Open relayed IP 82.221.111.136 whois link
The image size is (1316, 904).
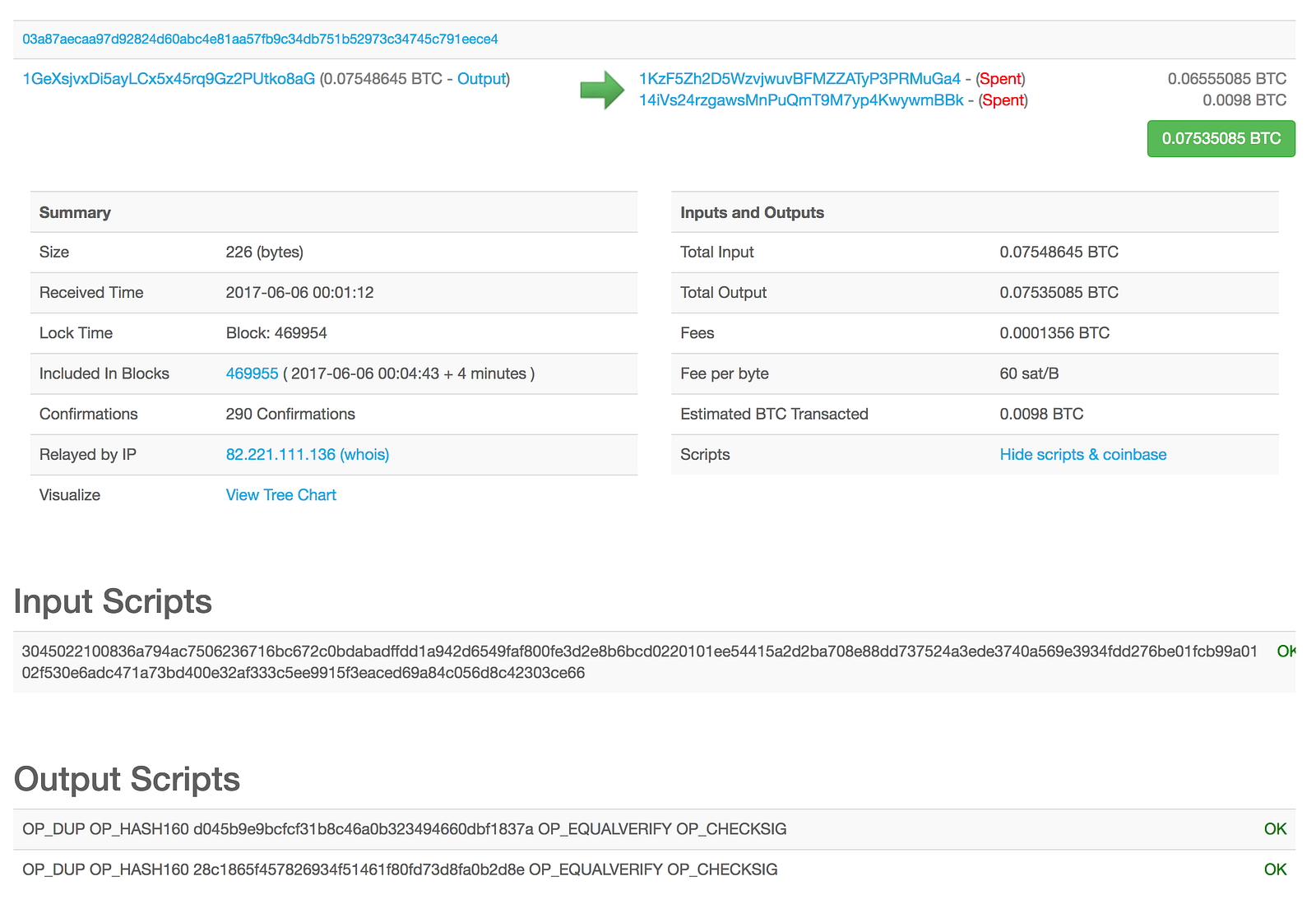pyautogui.click(x=308, y=455)
